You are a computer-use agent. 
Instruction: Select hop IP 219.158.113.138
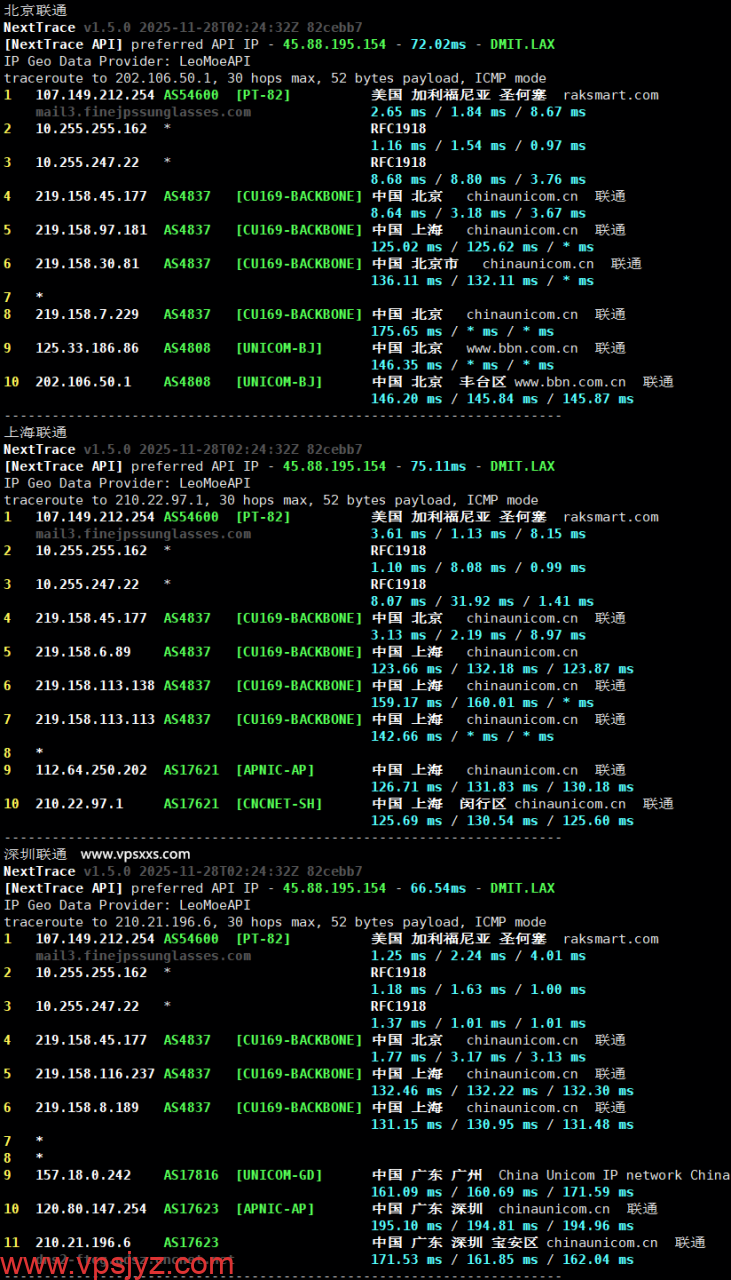(x=95, y=686)
